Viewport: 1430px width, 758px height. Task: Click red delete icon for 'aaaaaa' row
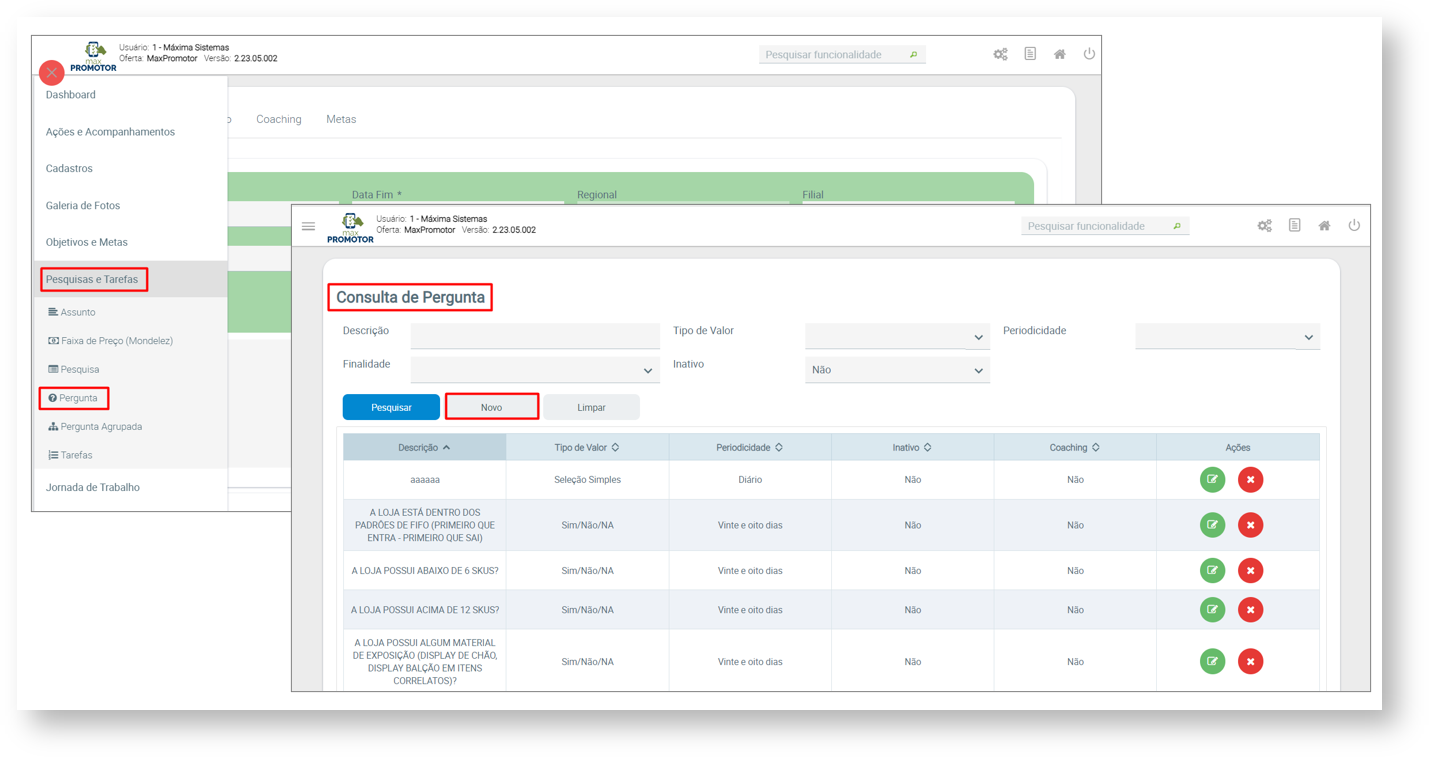1250,480
